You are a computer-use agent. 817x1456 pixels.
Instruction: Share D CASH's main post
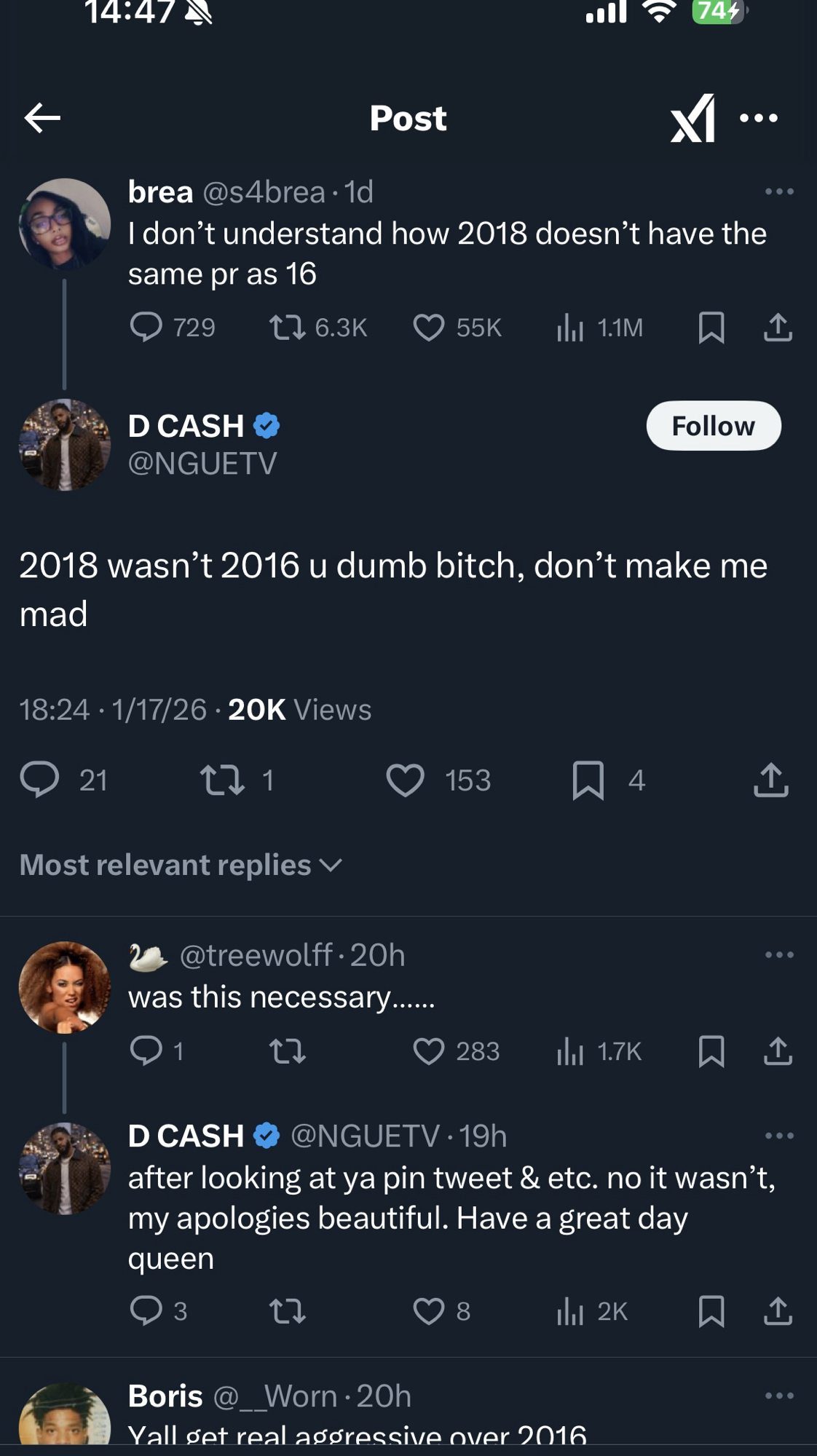point(771,780)
